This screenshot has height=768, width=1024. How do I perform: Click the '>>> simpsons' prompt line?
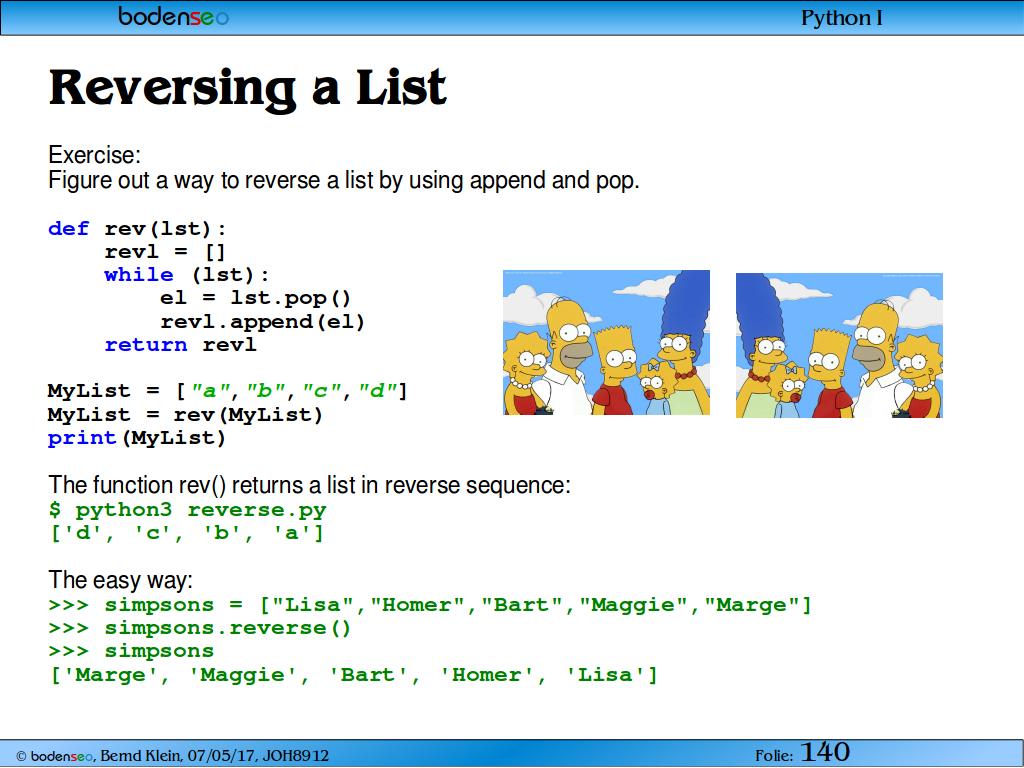[x=131, y=651]
